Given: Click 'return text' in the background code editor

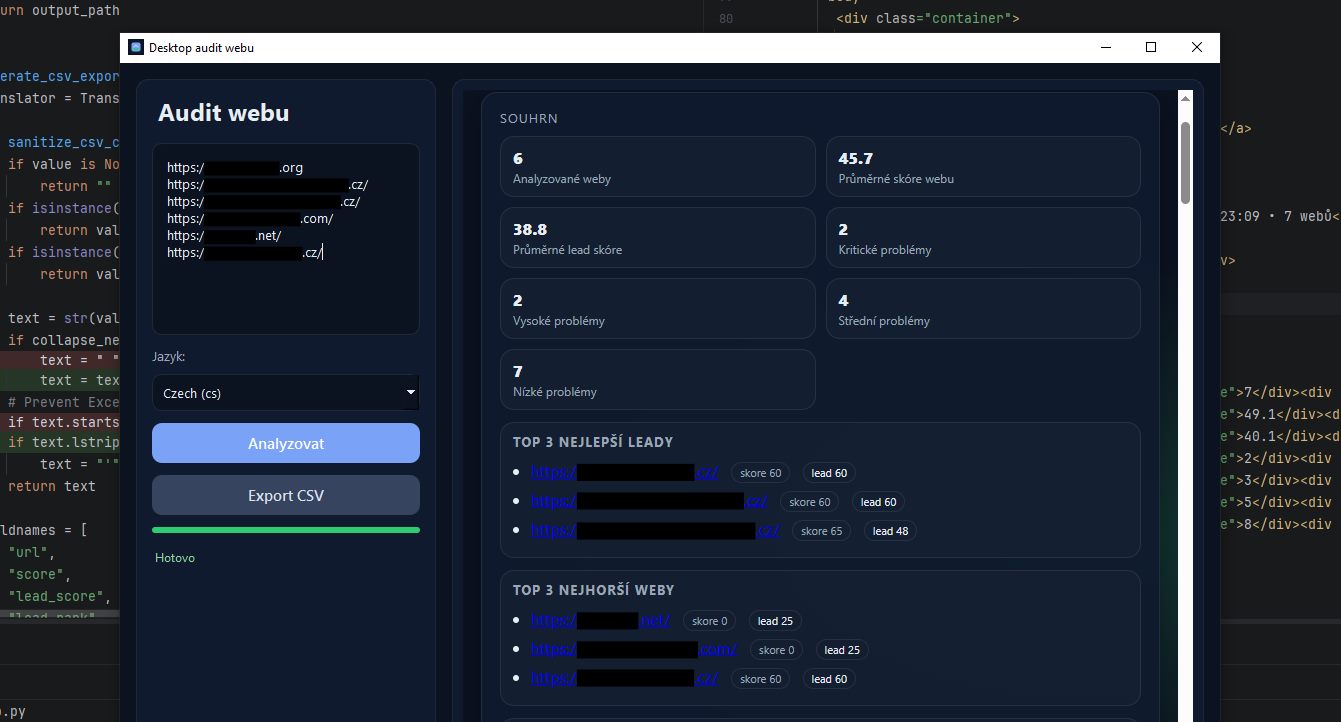Looking at the screenshot, I should [52, 486].
